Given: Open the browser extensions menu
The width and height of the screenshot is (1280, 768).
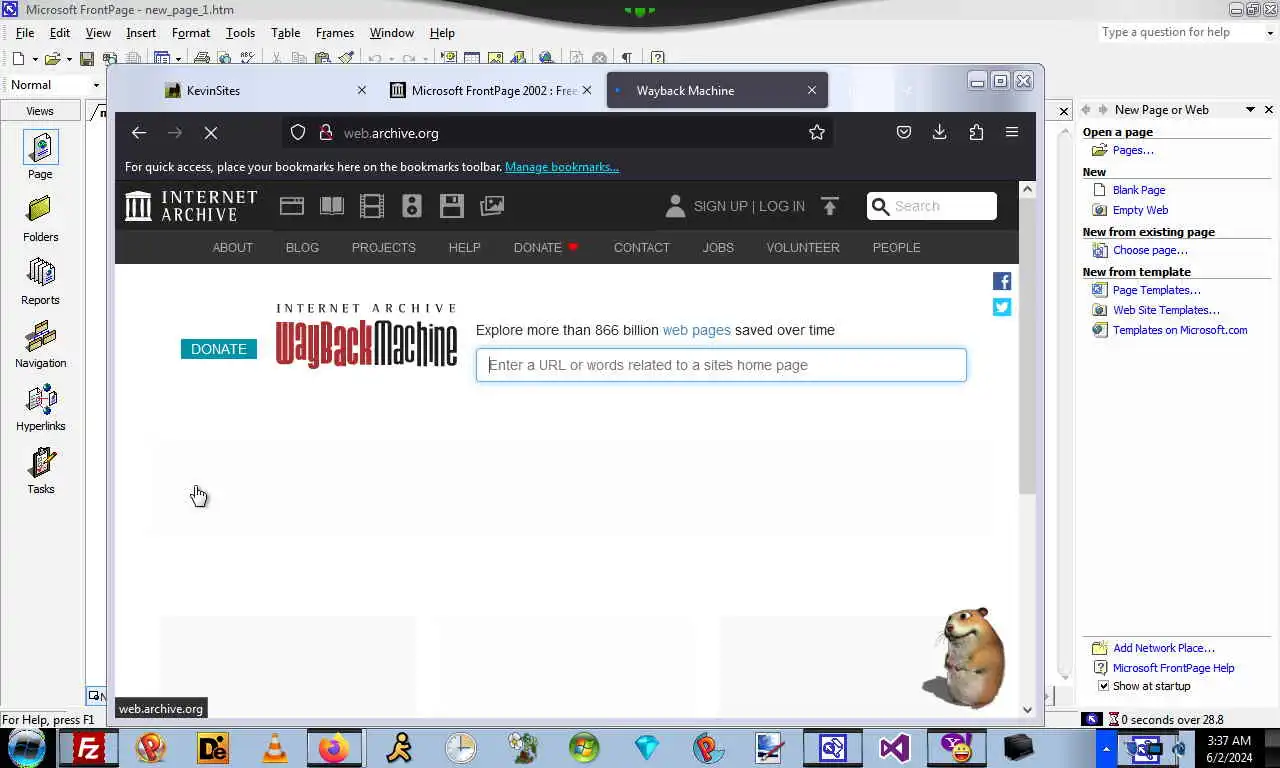Looking at the screenshot, I should 976,132.
